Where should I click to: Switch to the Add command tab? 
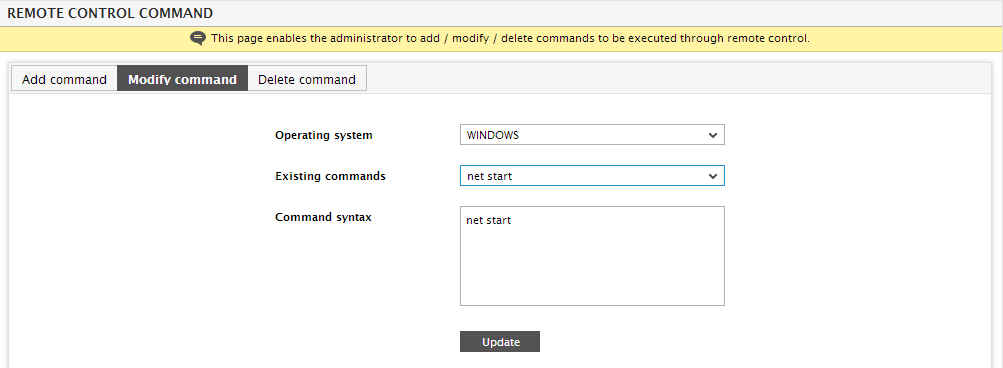(64, 79)
